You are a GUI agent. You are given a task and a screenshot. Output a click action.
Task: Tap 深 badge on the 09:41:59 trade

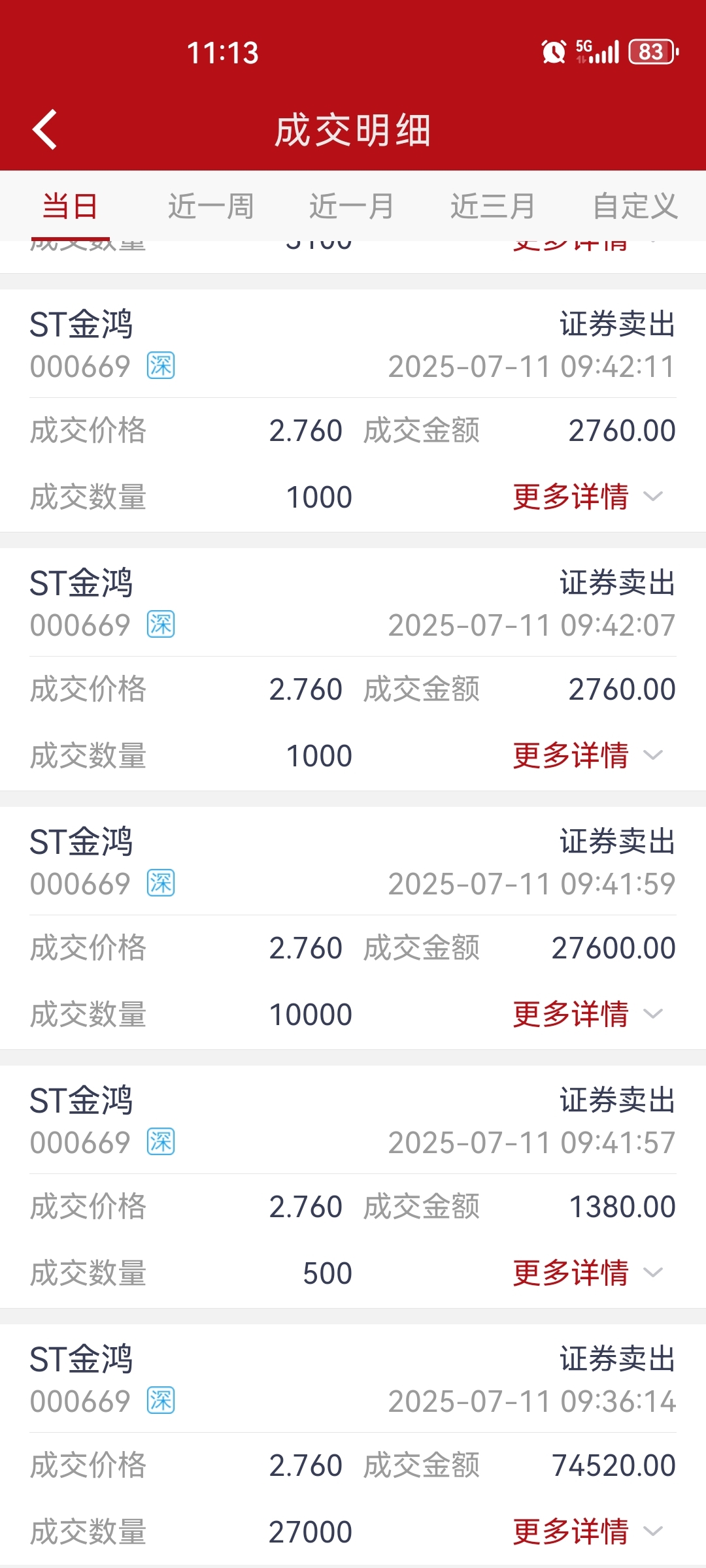(x=161, y=883)
